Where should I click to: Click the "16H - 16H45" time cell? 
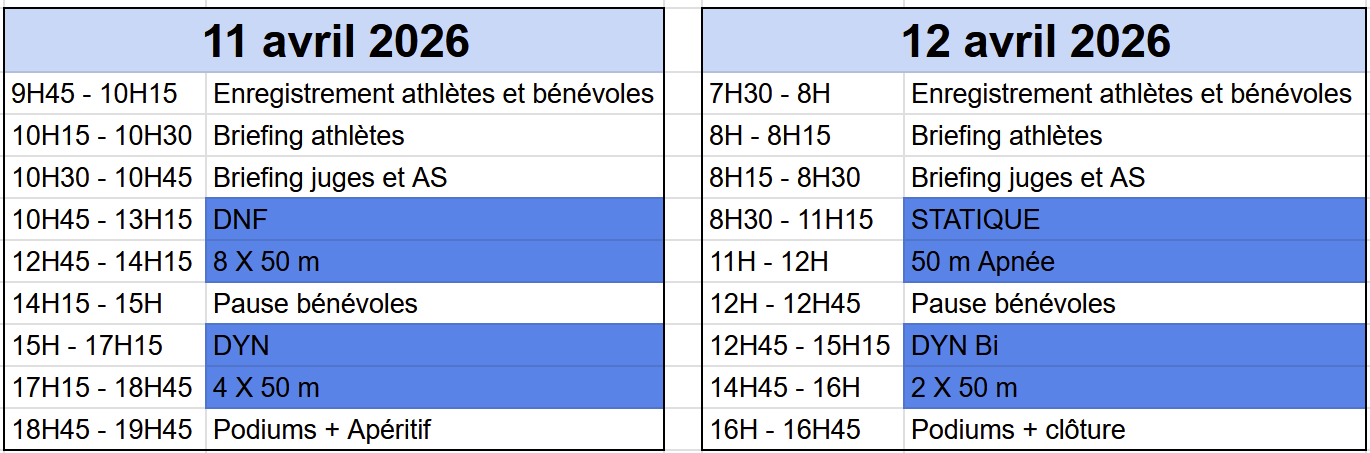(x=803, y=430)
